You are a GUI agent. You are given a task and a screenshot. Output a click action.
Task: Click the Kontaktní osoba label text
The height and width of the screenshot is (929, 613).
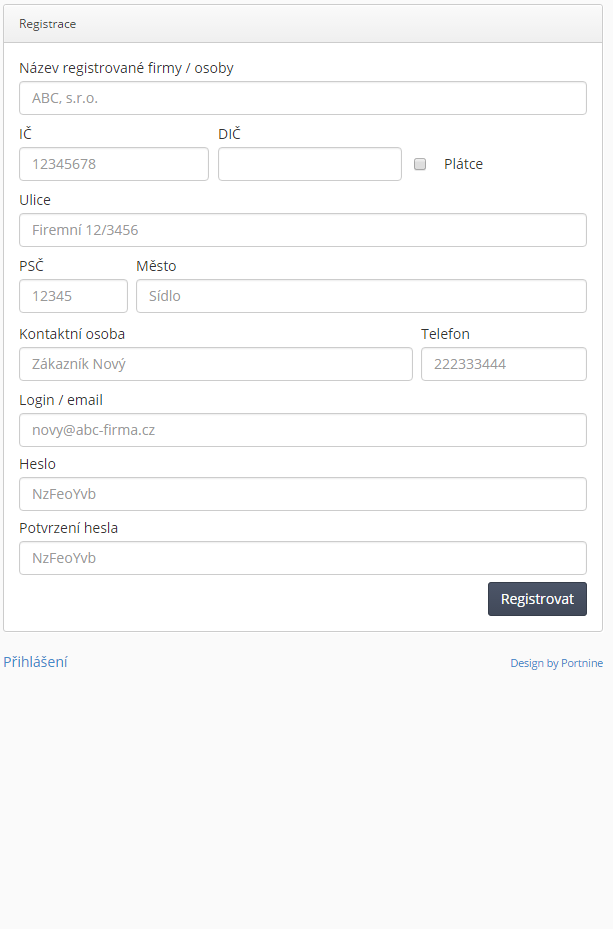pyautogui.click(x=72, y=334)
